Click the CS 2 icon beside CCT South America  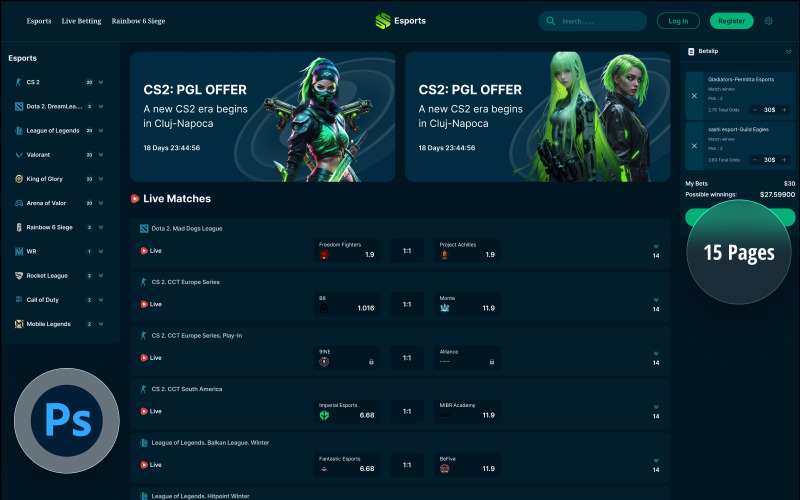tap(143, 389)
